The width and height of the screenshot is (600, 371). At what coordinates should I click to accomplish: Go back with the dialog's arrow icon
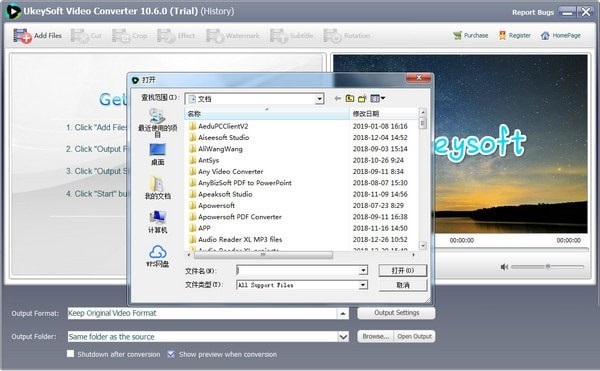(x=338, y=99)
